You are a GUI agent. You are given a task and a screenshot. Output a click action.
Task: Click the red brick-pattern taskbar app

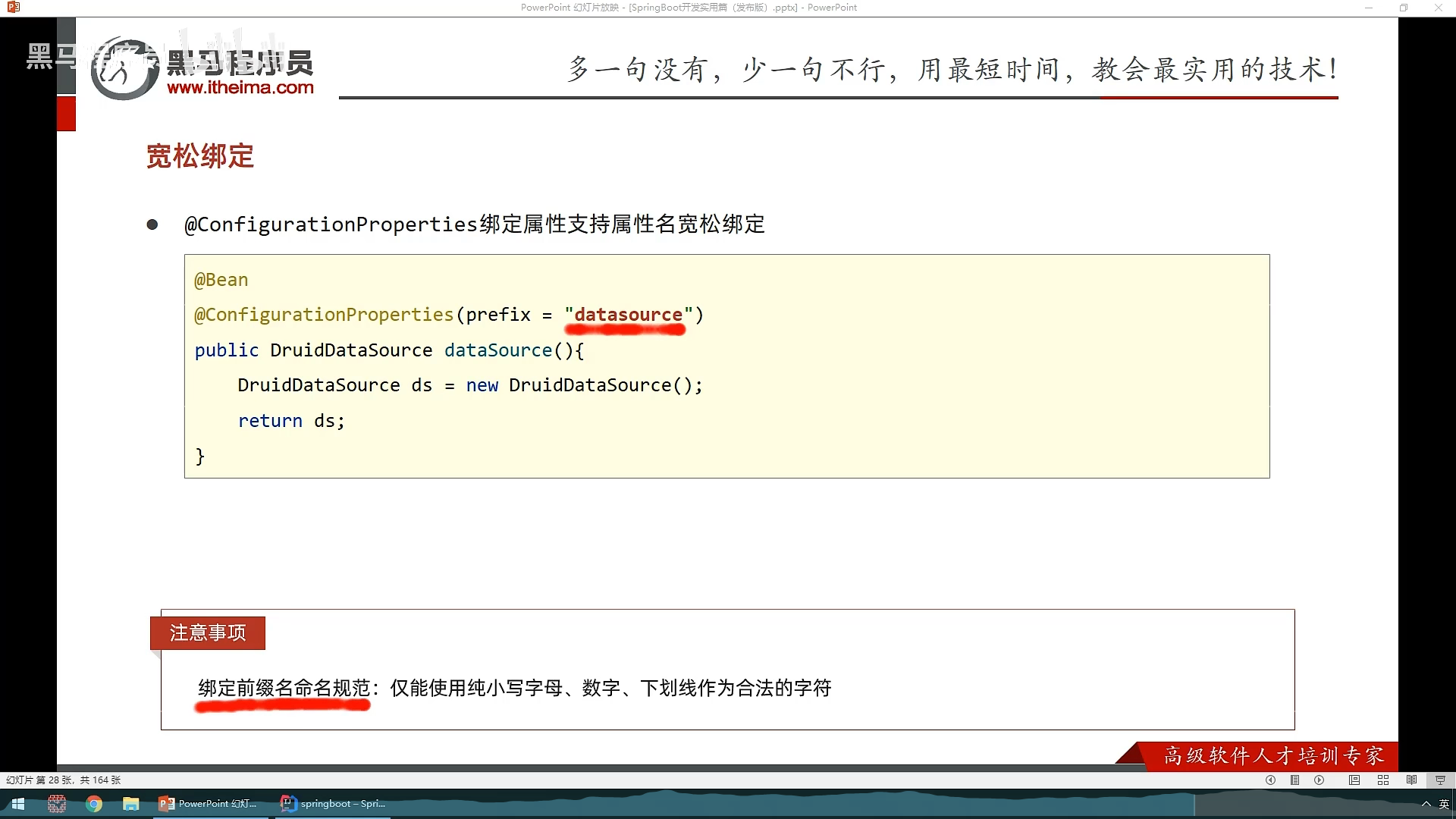57,804
